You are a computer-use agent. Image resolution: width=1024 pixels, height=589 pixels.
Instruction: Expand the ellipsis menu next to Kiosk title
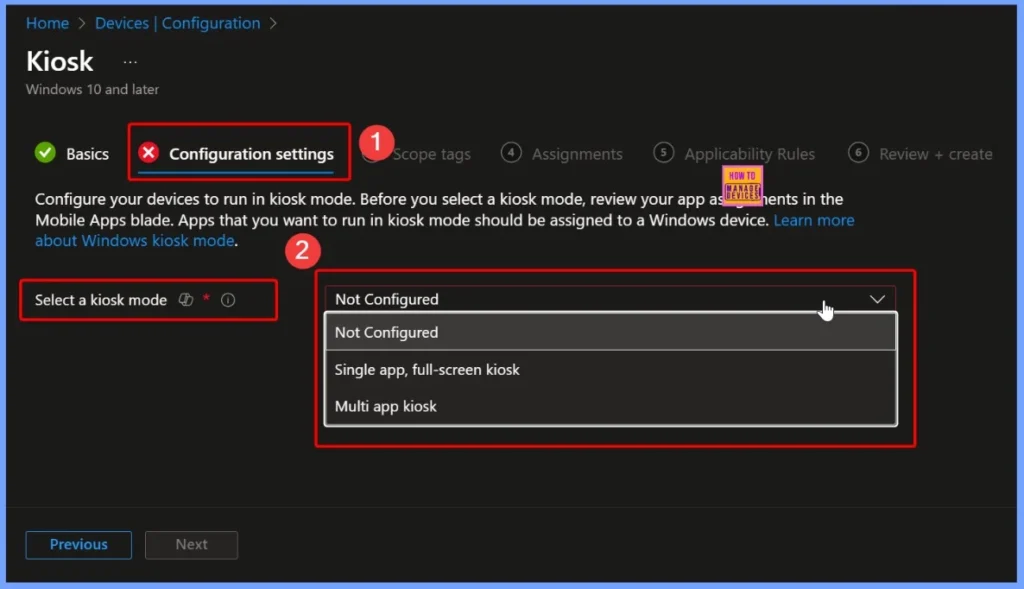(129, 62)
